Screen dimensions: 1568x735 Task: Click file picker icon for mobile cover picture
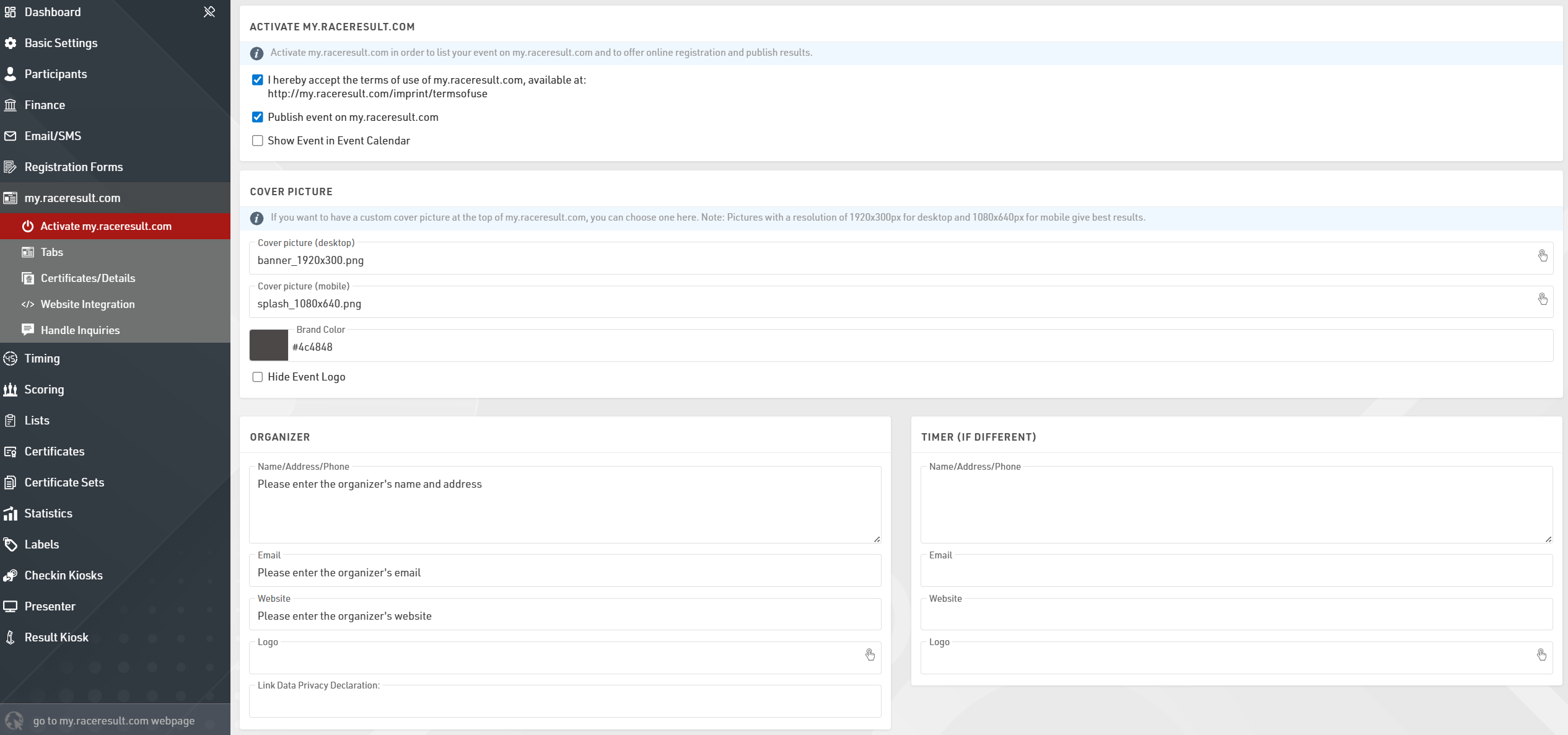(1542, 299)
